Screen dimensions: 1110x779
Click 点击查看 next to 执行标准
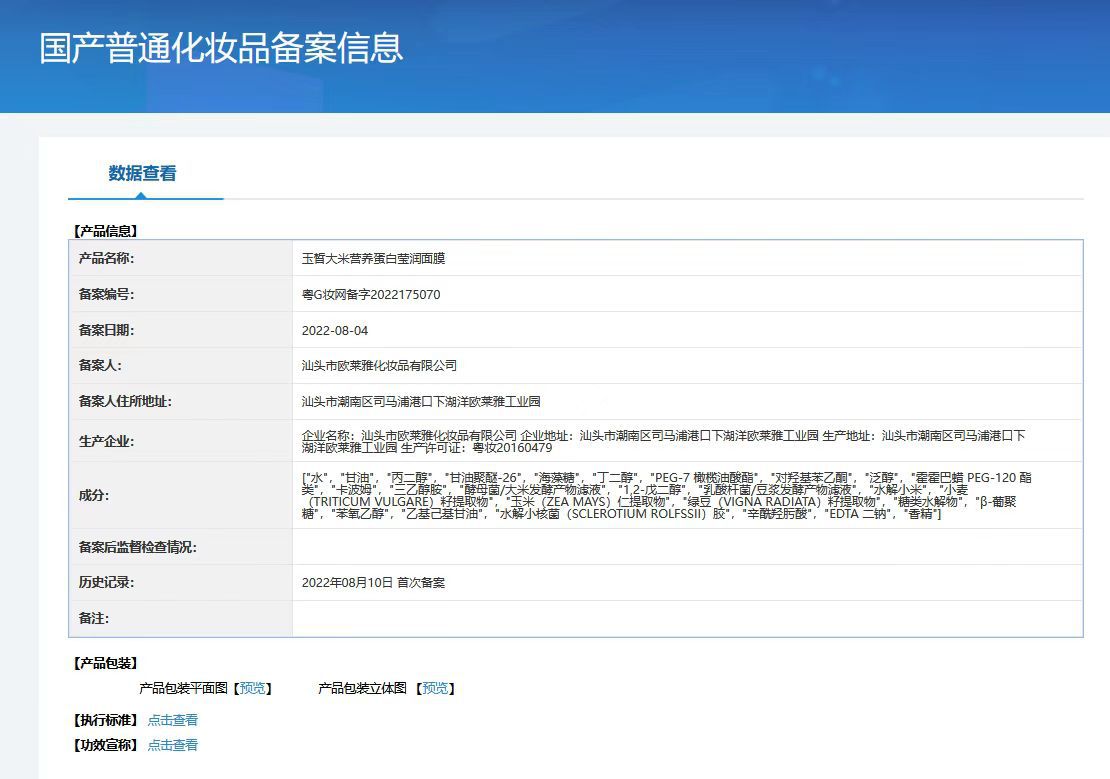coord(173,720)
